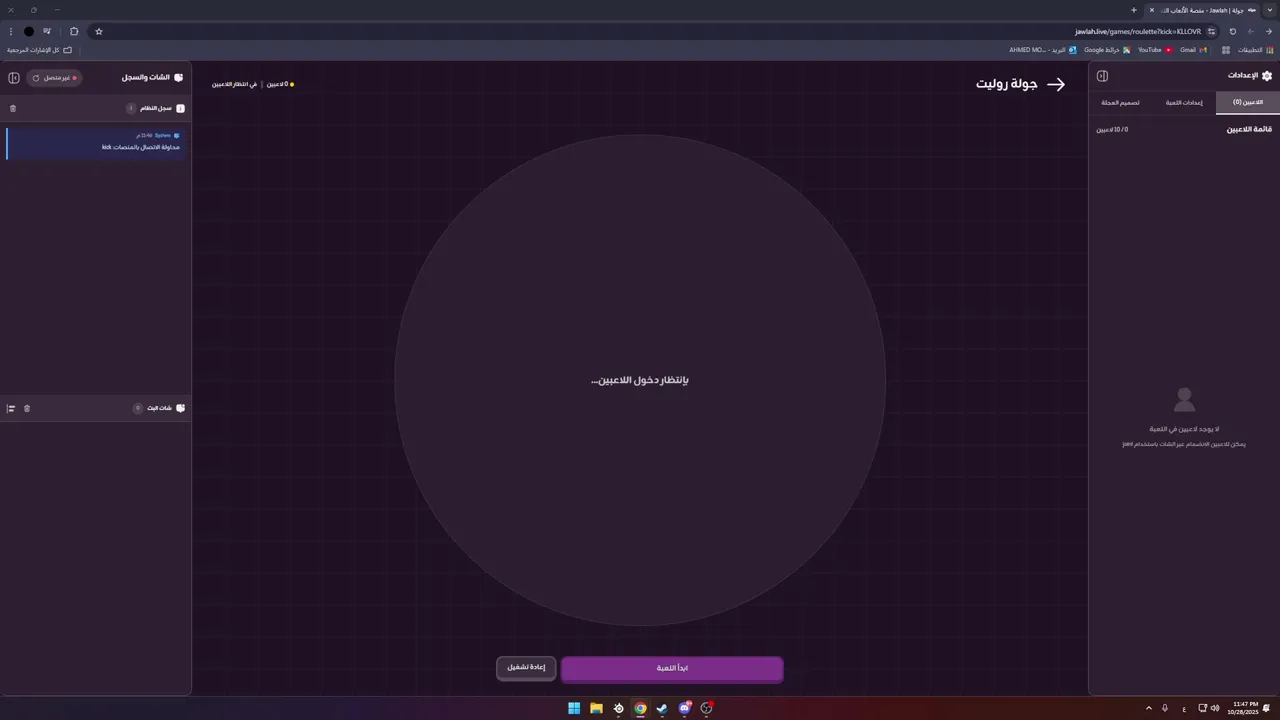
Task: Open the التطبيقات apps bookmark
Action: click(1256, 50)
